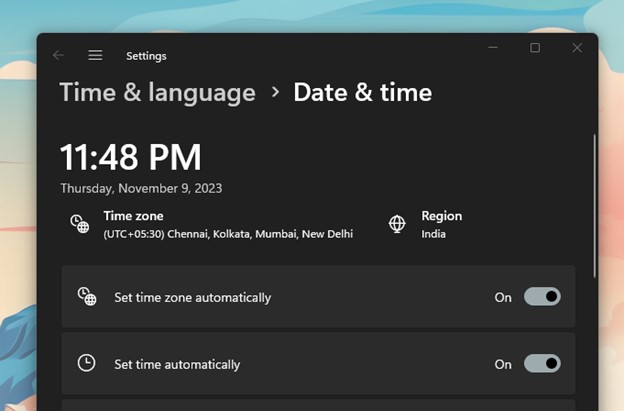Click the icon beside Set time zone automatically
The image size is (624, 411).
click(87, 297)
